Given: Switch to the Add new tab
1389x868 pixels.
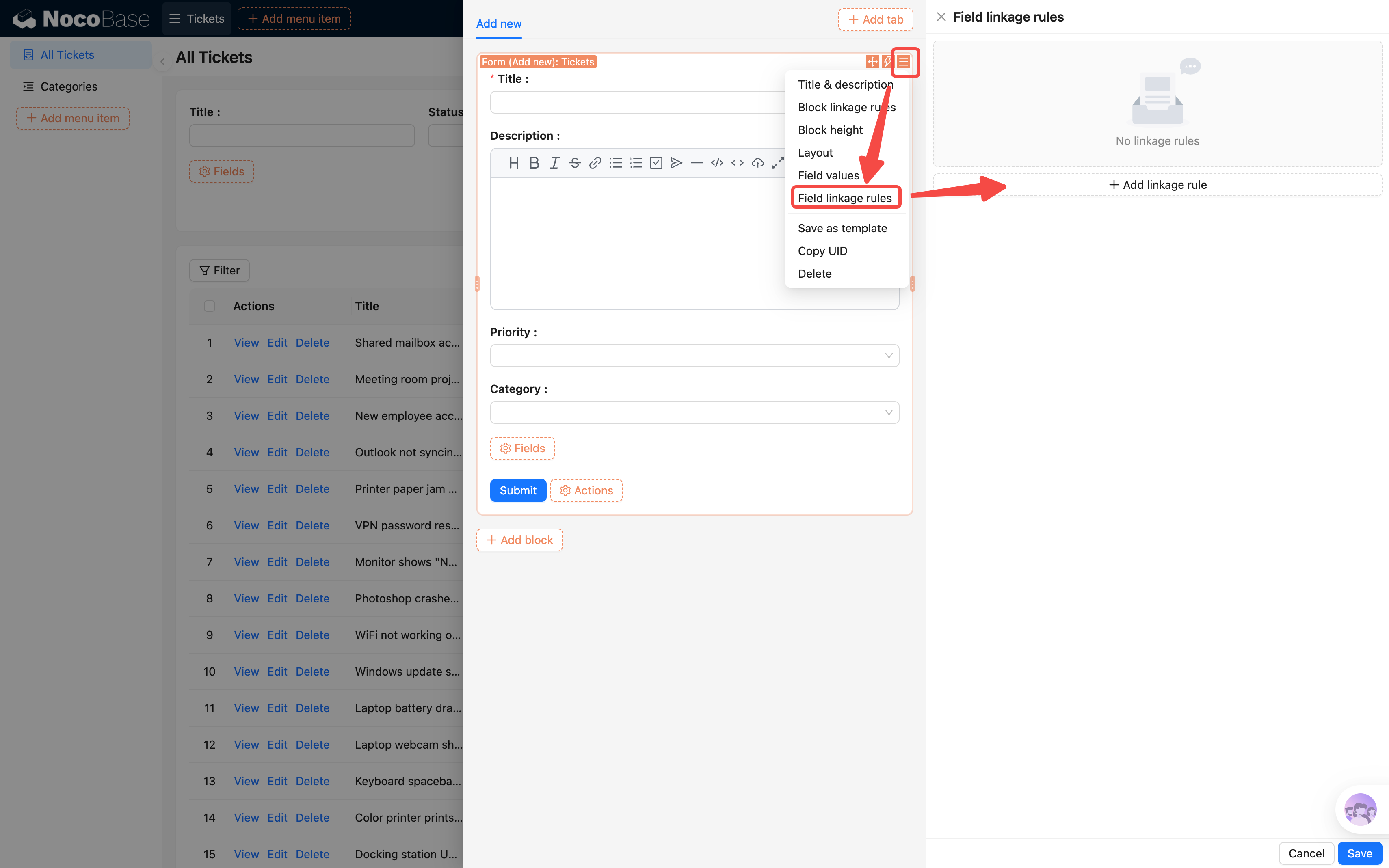Looking at the screenshot, I should pos(498,24).
